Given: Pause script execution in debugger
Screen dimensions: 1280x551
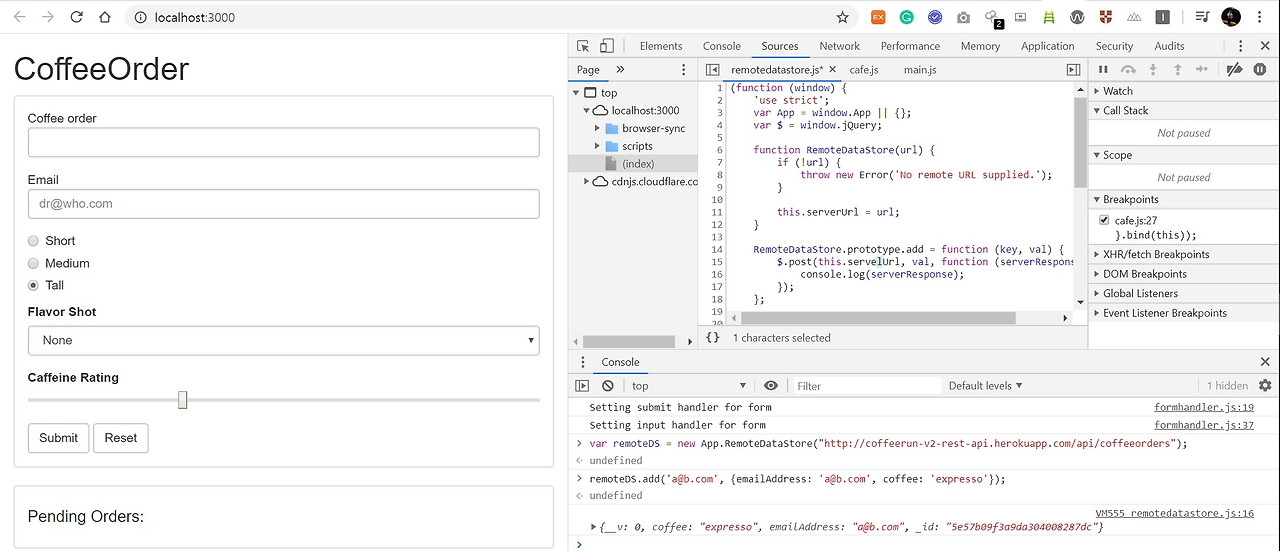Looking at the screenshot, I should pyautogui.click(x=1104, y=70).
